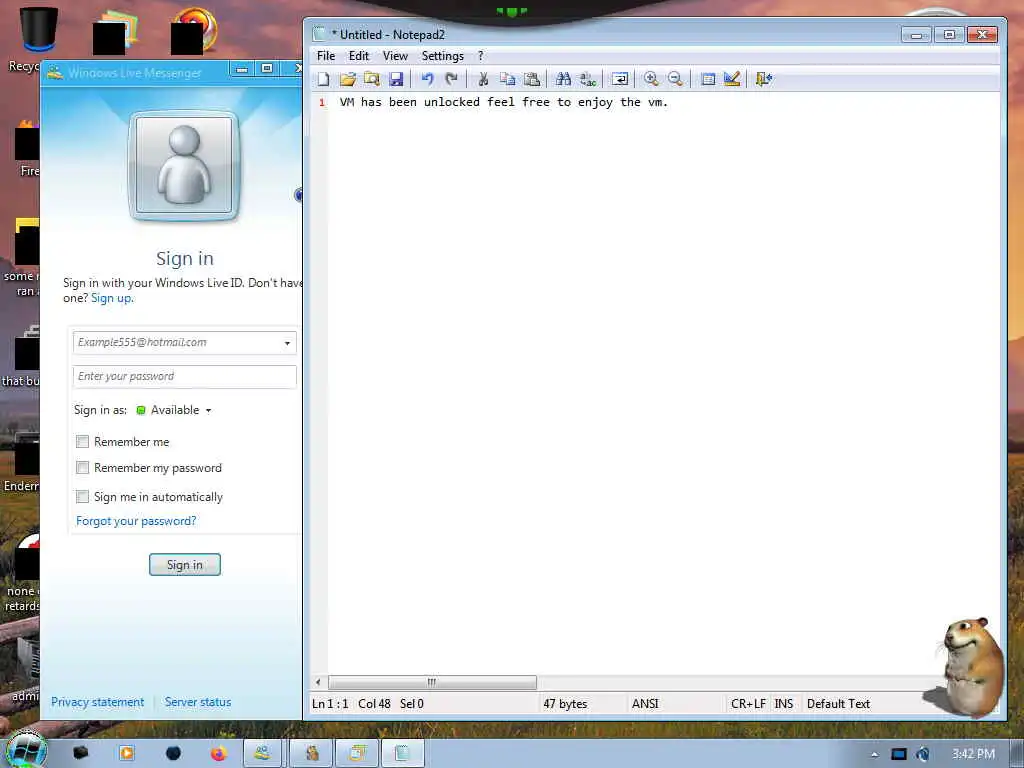Show hidden system tray icons

(874, 754)
